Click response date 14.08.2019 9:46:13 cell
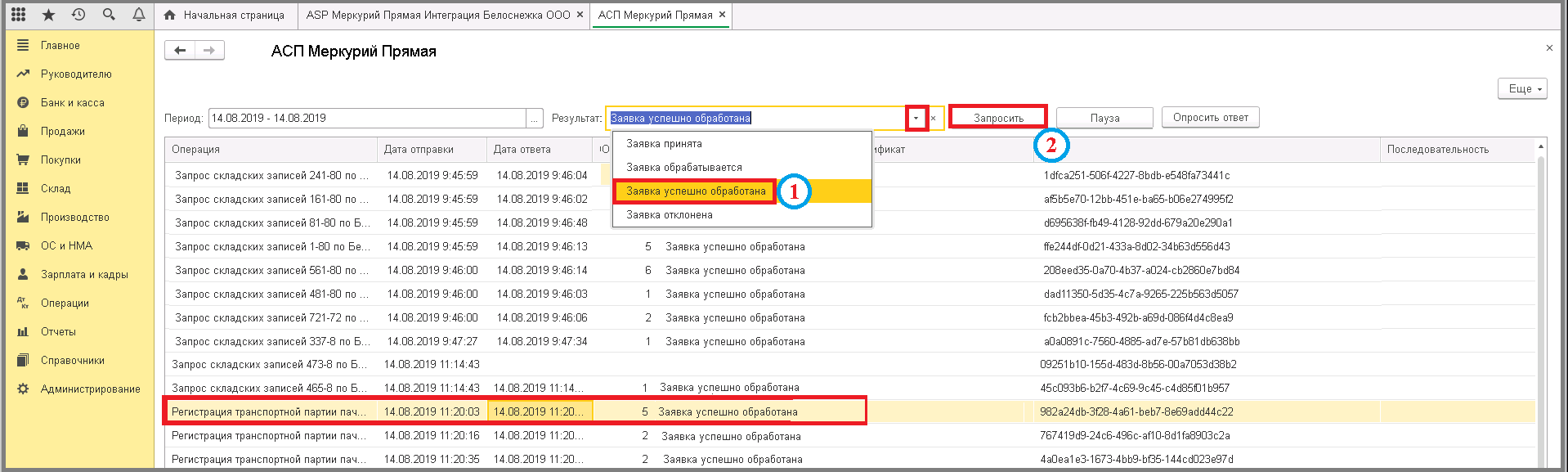1568x472 pixels. 542,247
